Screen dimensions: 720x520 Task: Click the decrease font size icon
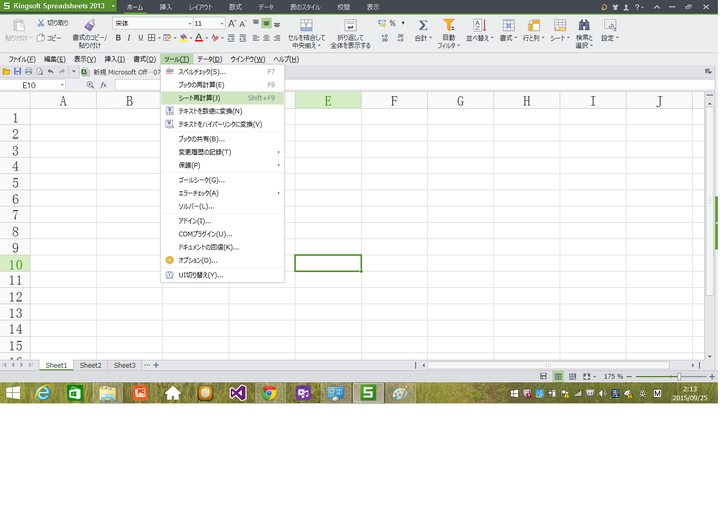[242, 23]
